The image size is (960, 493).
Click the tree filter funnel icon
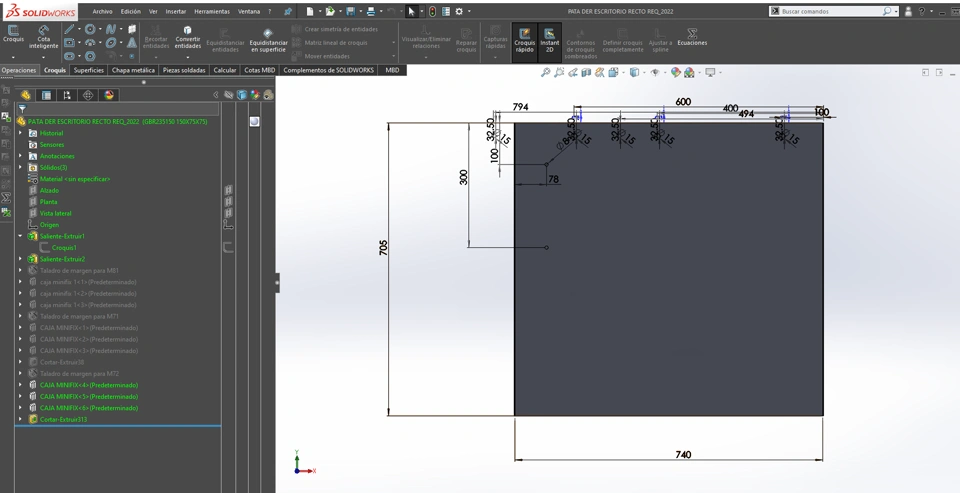pyautogui.click(x=22, y=109)
